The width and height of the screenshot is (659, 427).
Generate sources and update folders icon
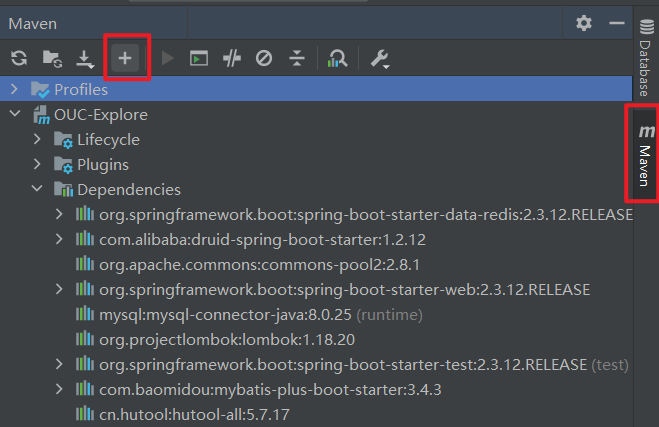53,58
